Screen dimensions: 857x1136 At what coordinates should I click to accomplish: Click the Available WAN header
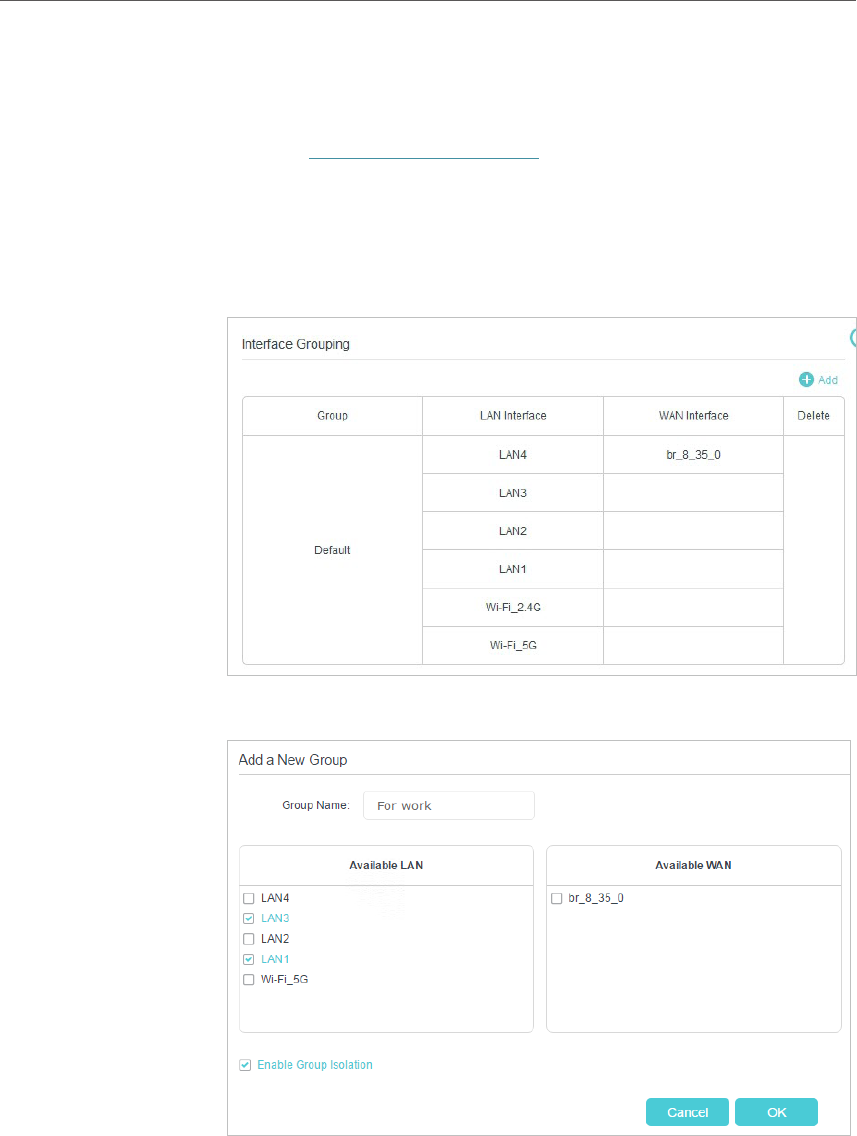coord(693,865)
